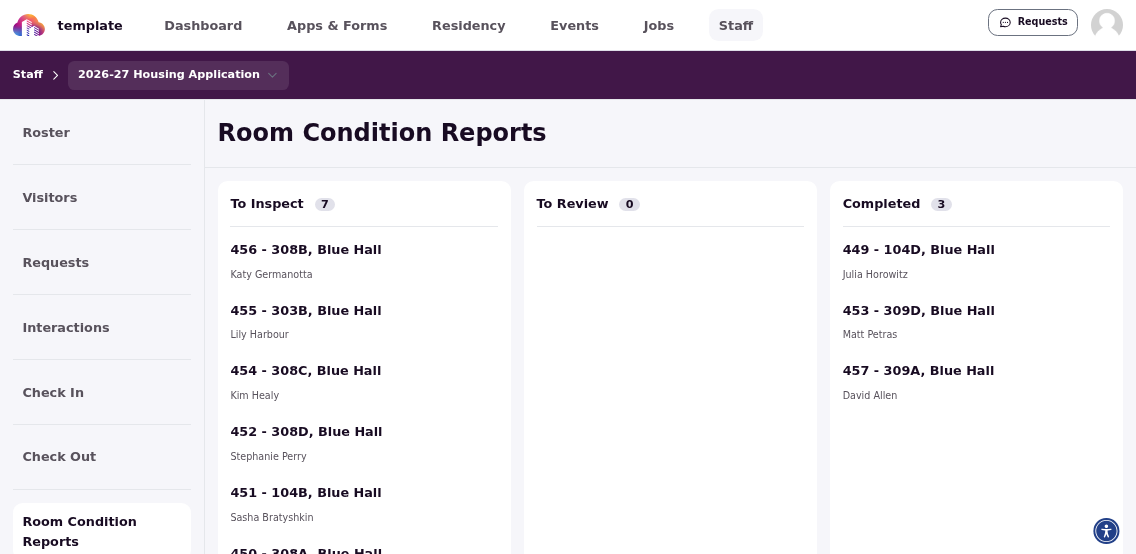Click the Completed count badge 3
The height and width of the screenshot is (554, 1136).
click(x=941, y=204)
